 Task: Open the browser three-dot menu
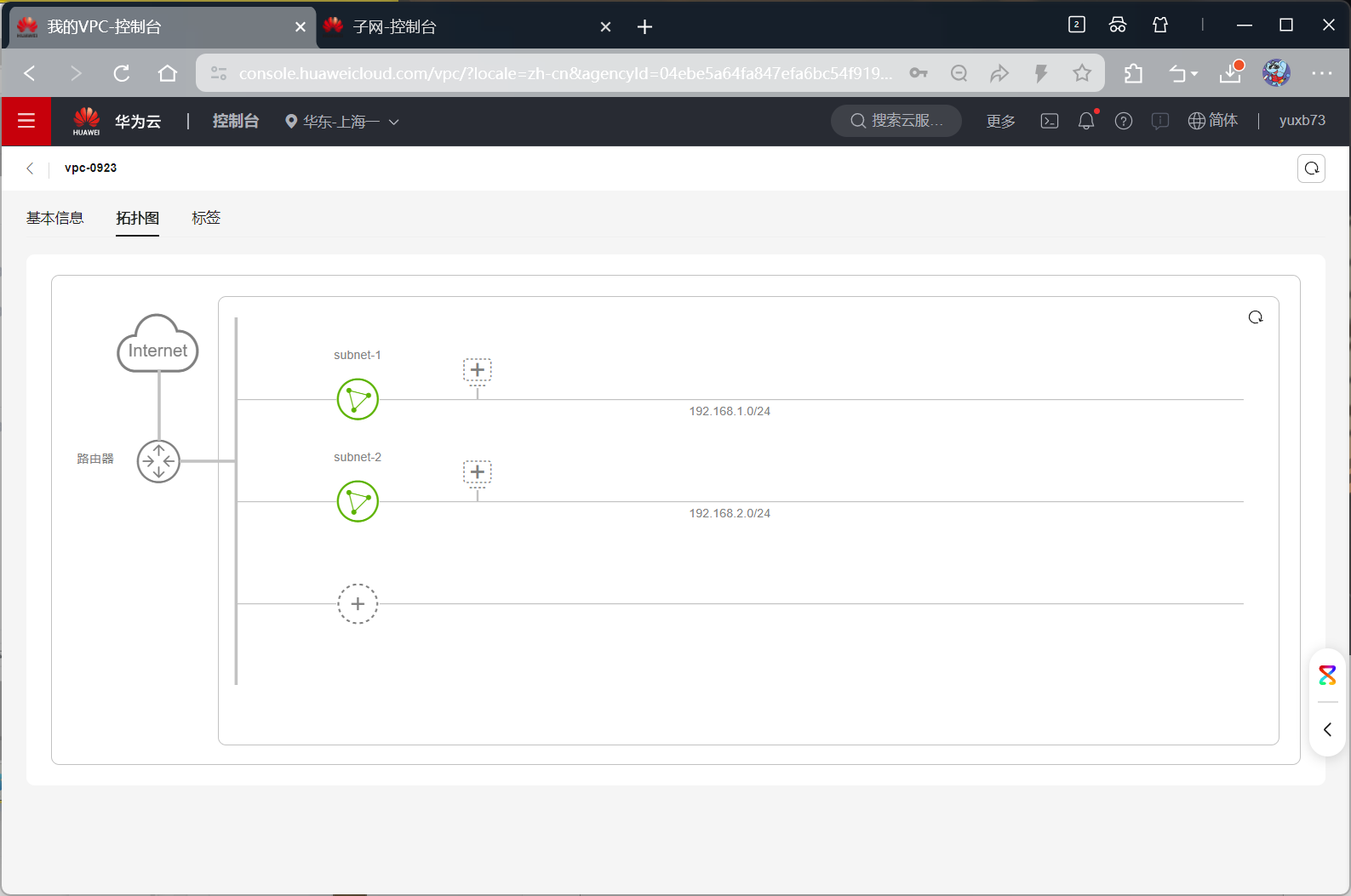1322,73
